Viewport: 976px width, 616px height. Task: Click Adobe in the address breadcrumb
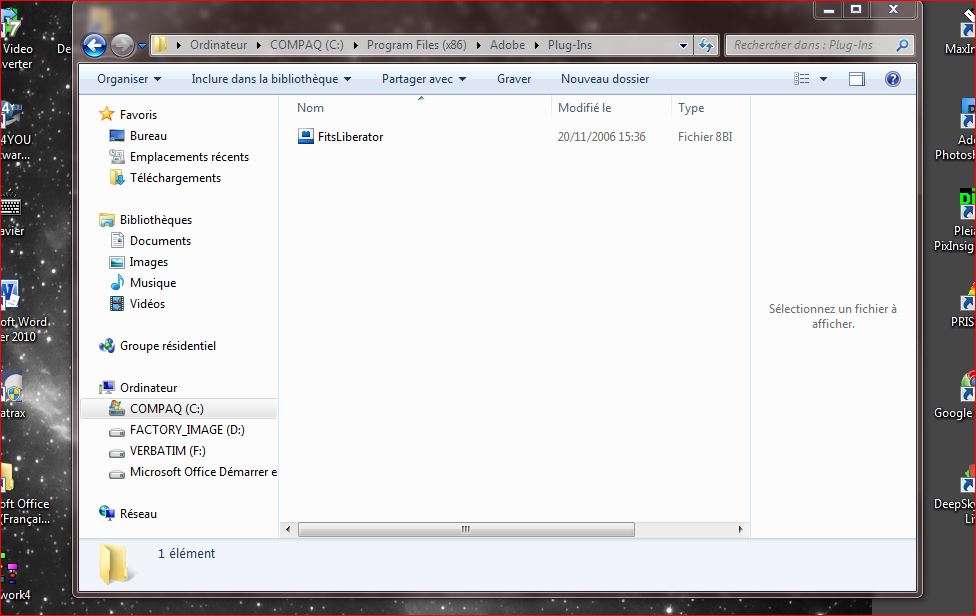[x=507, y=45]
